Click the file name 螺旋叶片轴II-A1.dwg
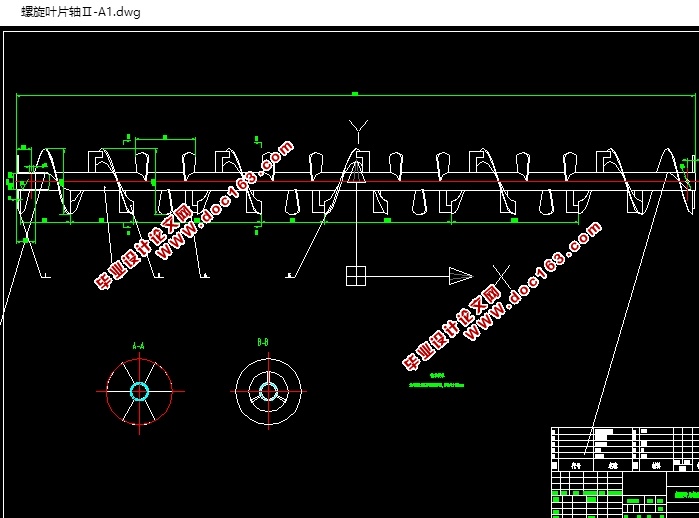The width and height of the screenshot is (699, 518). pos(81,12)
